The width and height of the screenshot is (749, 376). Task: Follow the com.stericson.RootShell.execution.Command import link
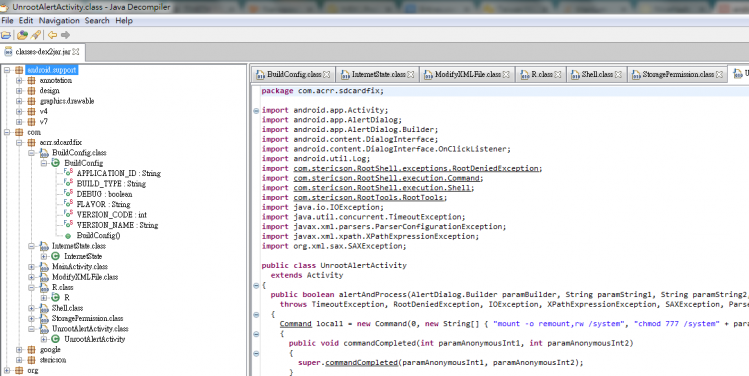point(386,178)
